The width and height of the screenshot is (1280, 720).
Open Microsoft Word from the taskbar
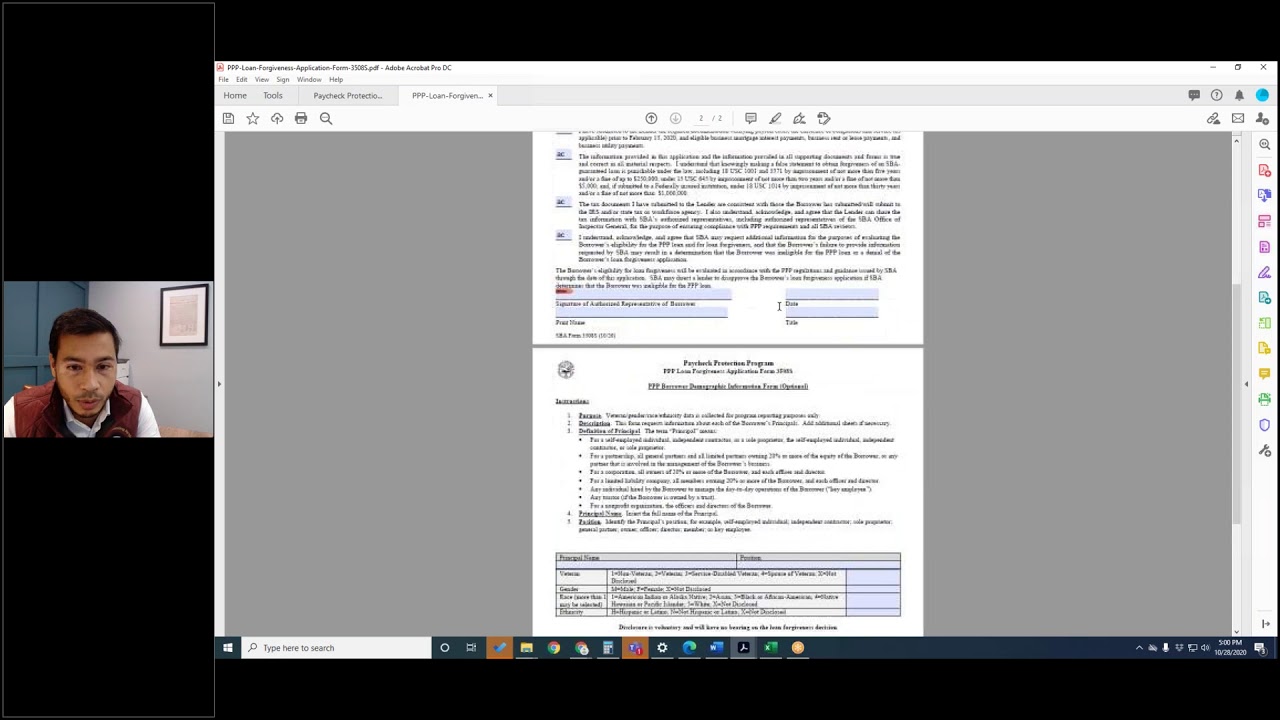(716, 648)
